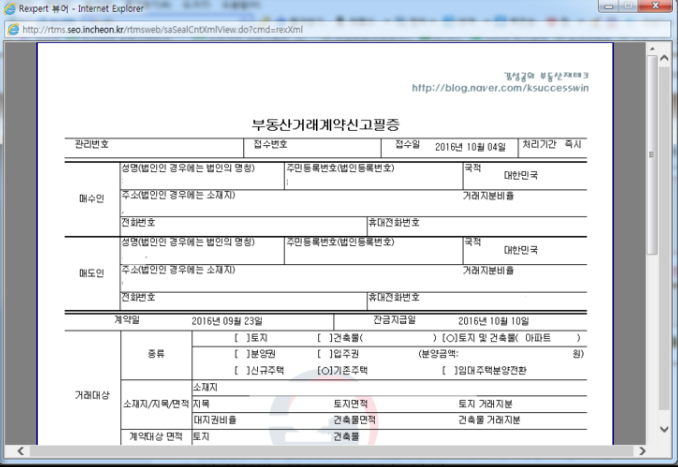This screenshot has width=678, height=467.
Task: Click the 거래대상 label
Action: tap(92, 395)
